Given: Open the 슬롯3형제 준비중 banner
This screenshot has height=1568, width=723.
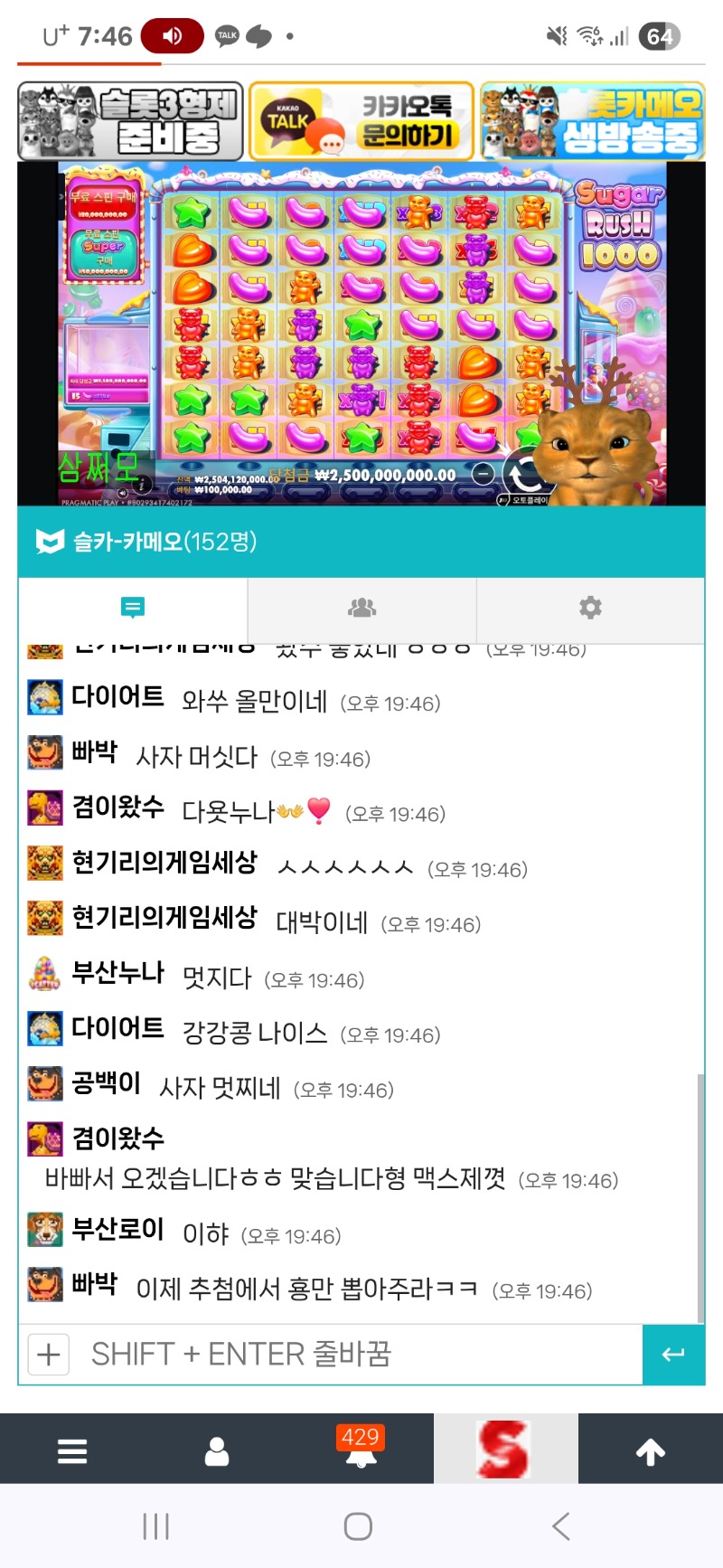Looking at the screenshot, I should [x=131, y=121].
